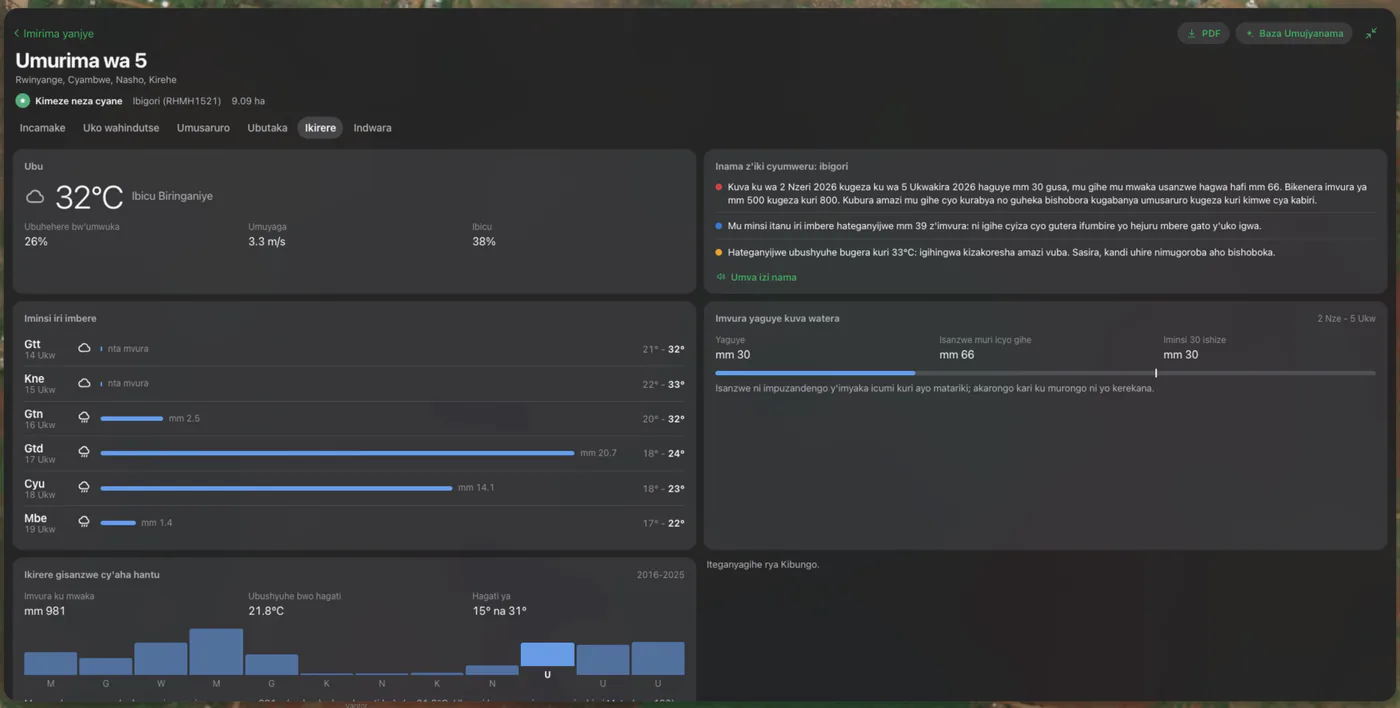This screenshot has width=1400, height=708.
Task: Go back to Imirima yanjye
Action: pyautogui.click(x=54, y=34)
